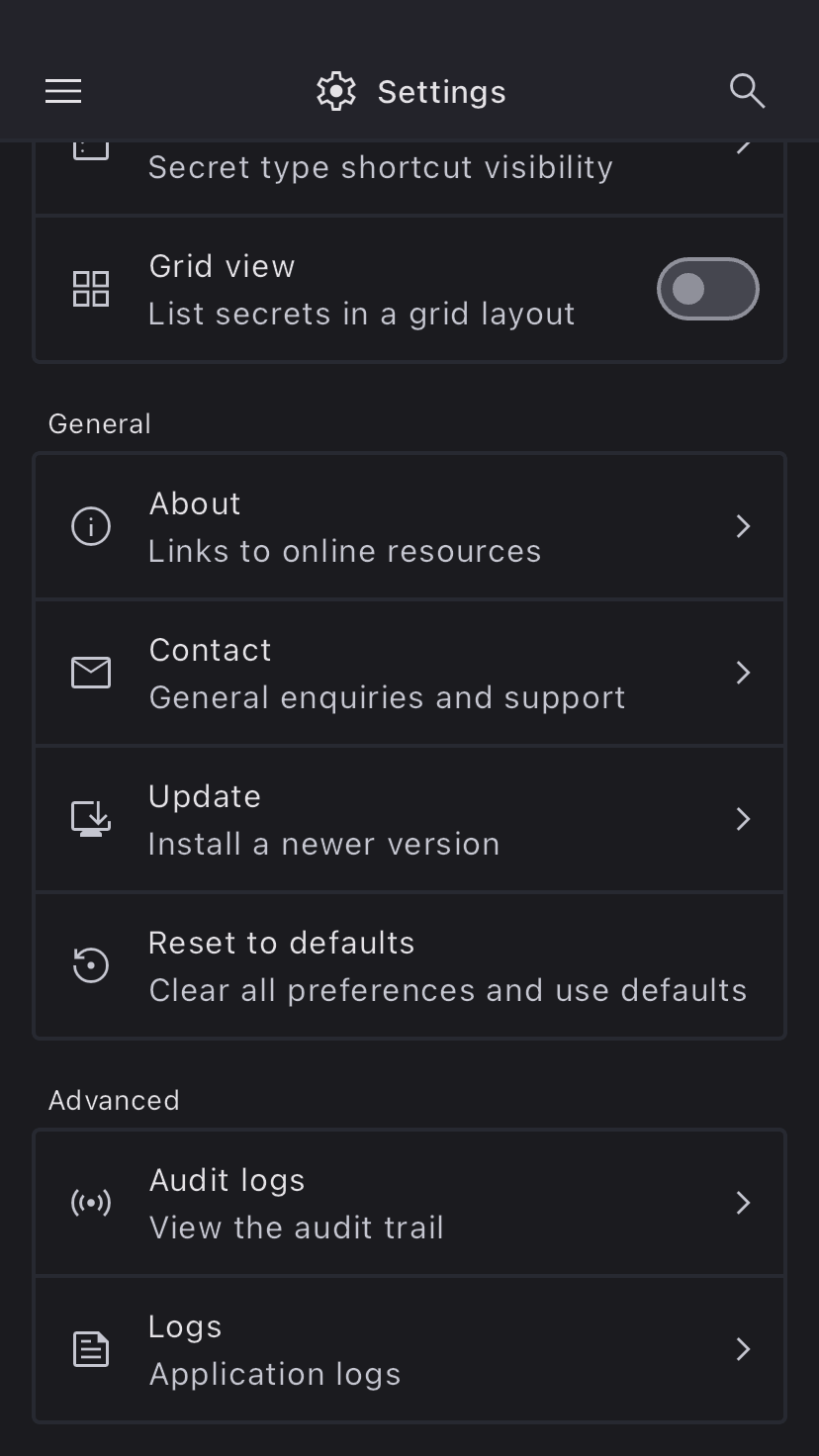The height and width of the screenshot is (1456, 819).
Task: Click the Audit logs broadcast icon
Action: click(x=91, y=1203)
